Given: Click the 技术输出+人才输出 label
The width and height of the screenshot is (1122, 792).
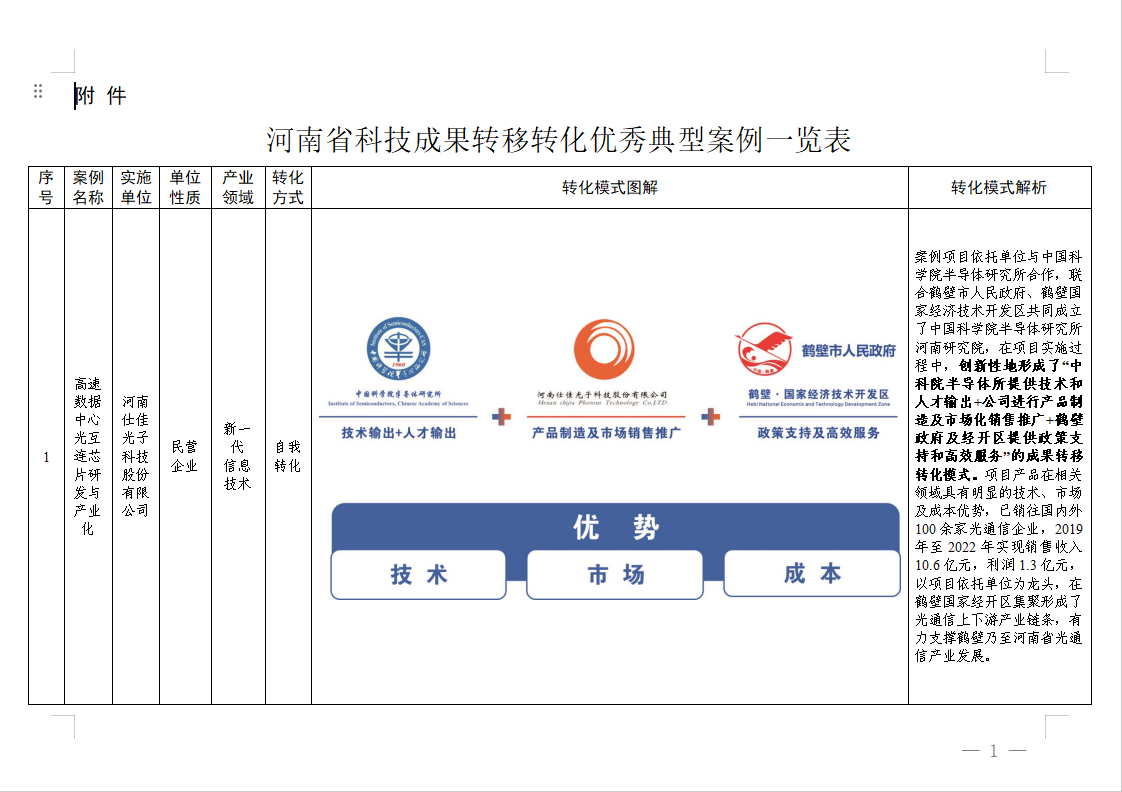Looking at the screenshot, I should [x=399, y=433].
